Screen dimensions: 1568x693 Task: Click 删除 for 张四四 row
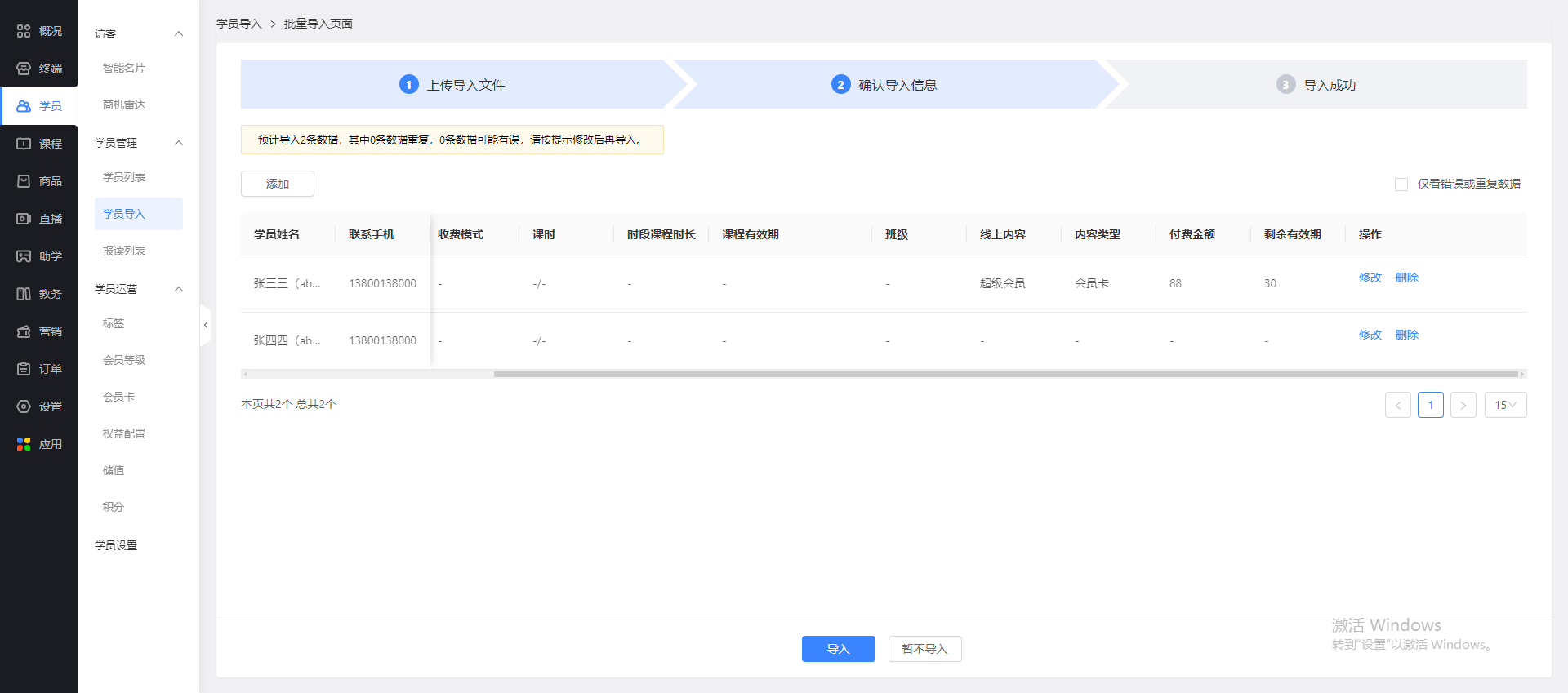click(1407, 335)
